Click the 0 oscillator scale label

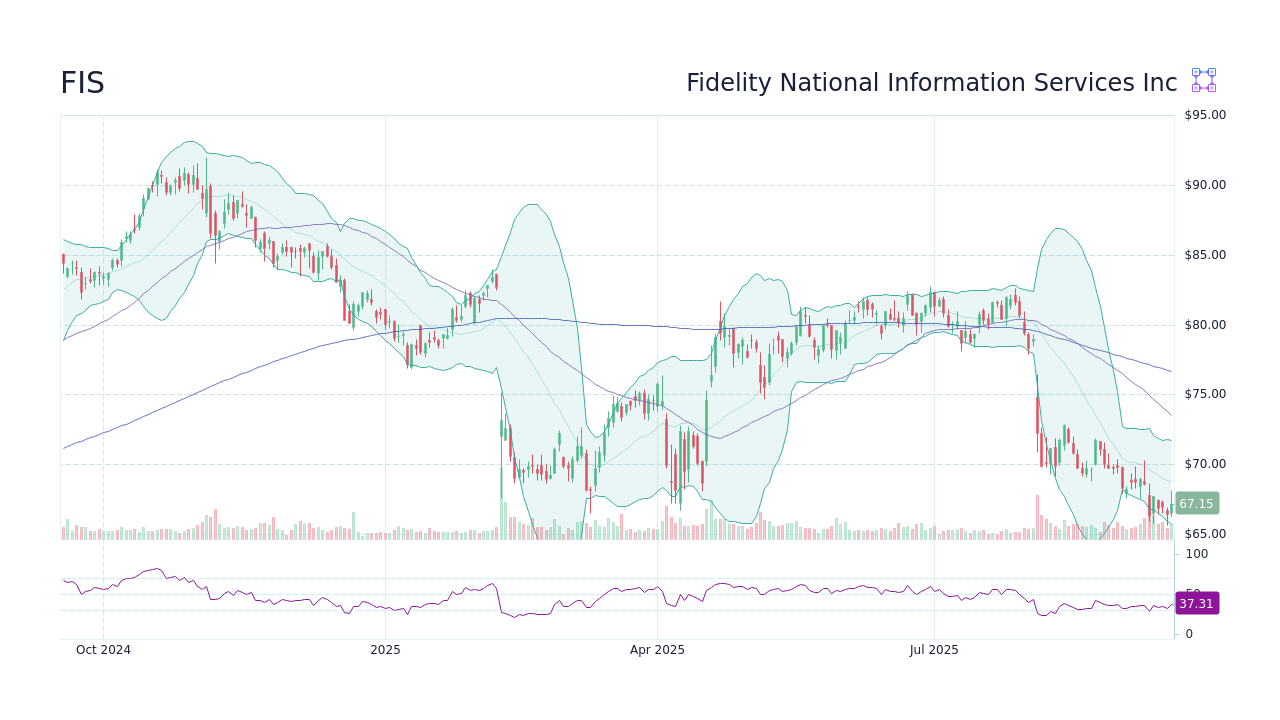1188,632
